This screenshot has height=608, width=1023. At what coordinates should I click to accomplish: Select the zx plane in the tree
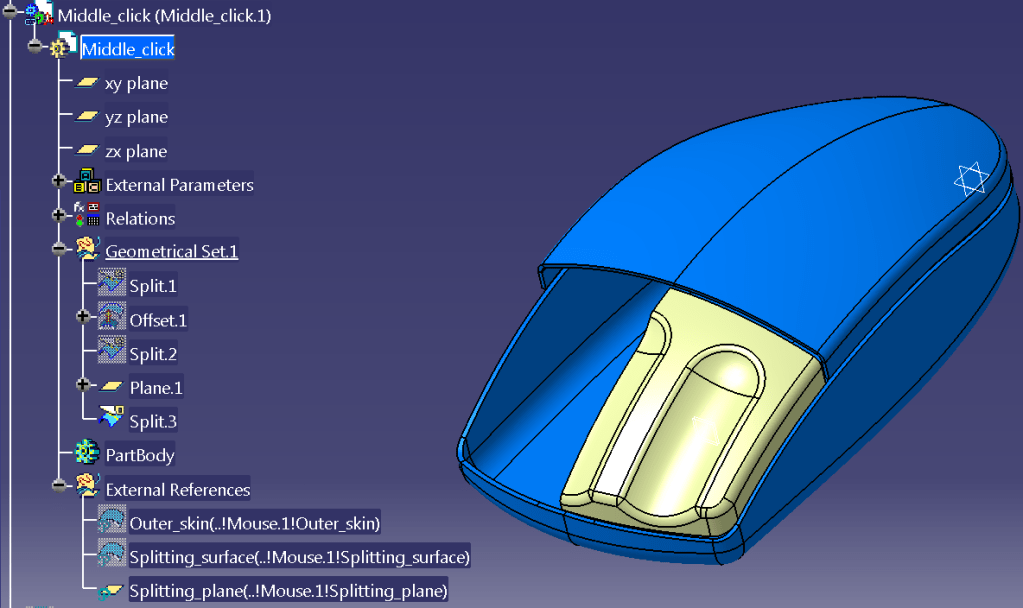[136, 152]
